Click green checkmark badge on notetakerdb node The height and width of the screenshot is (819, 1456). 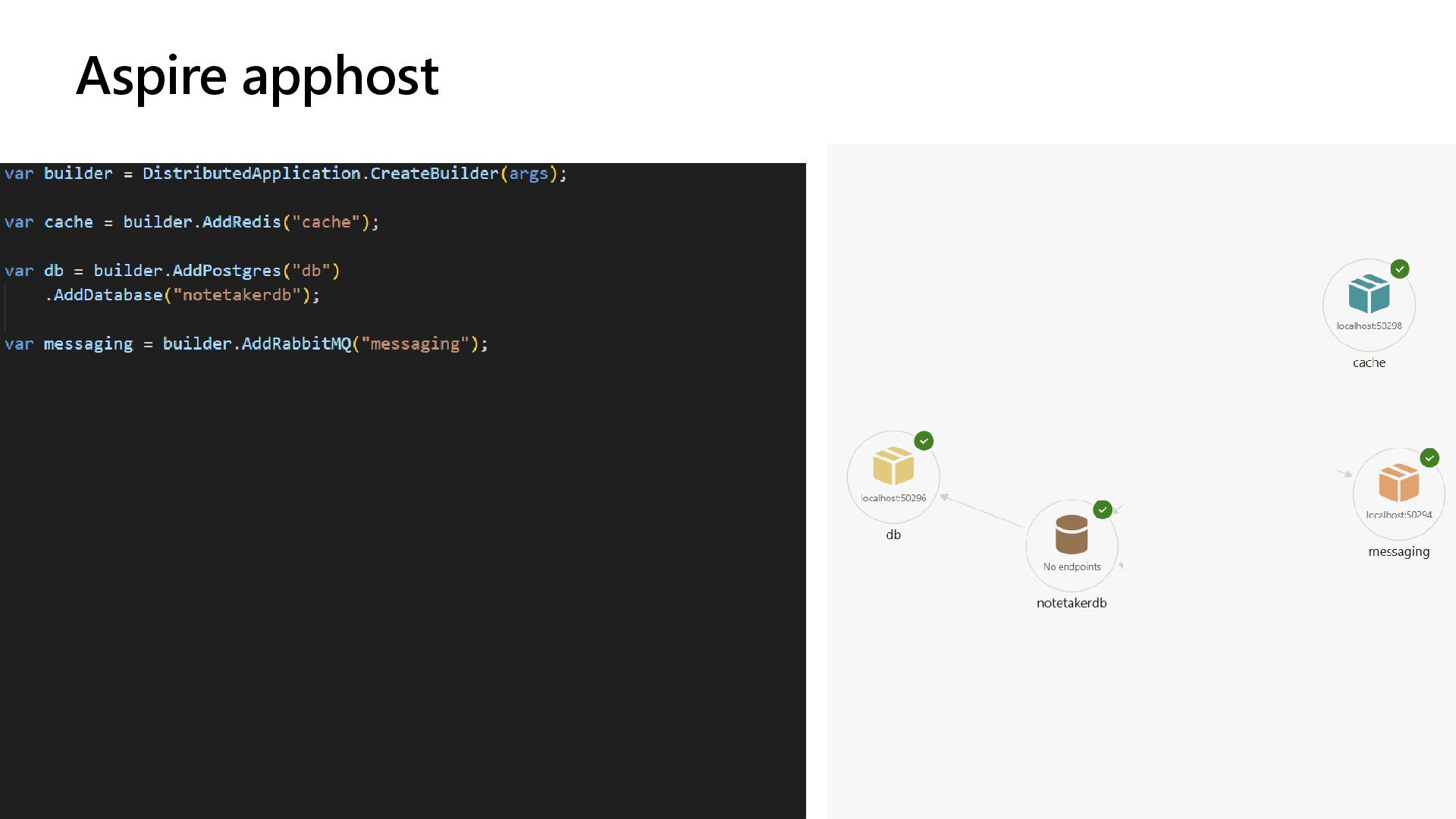1103,510
